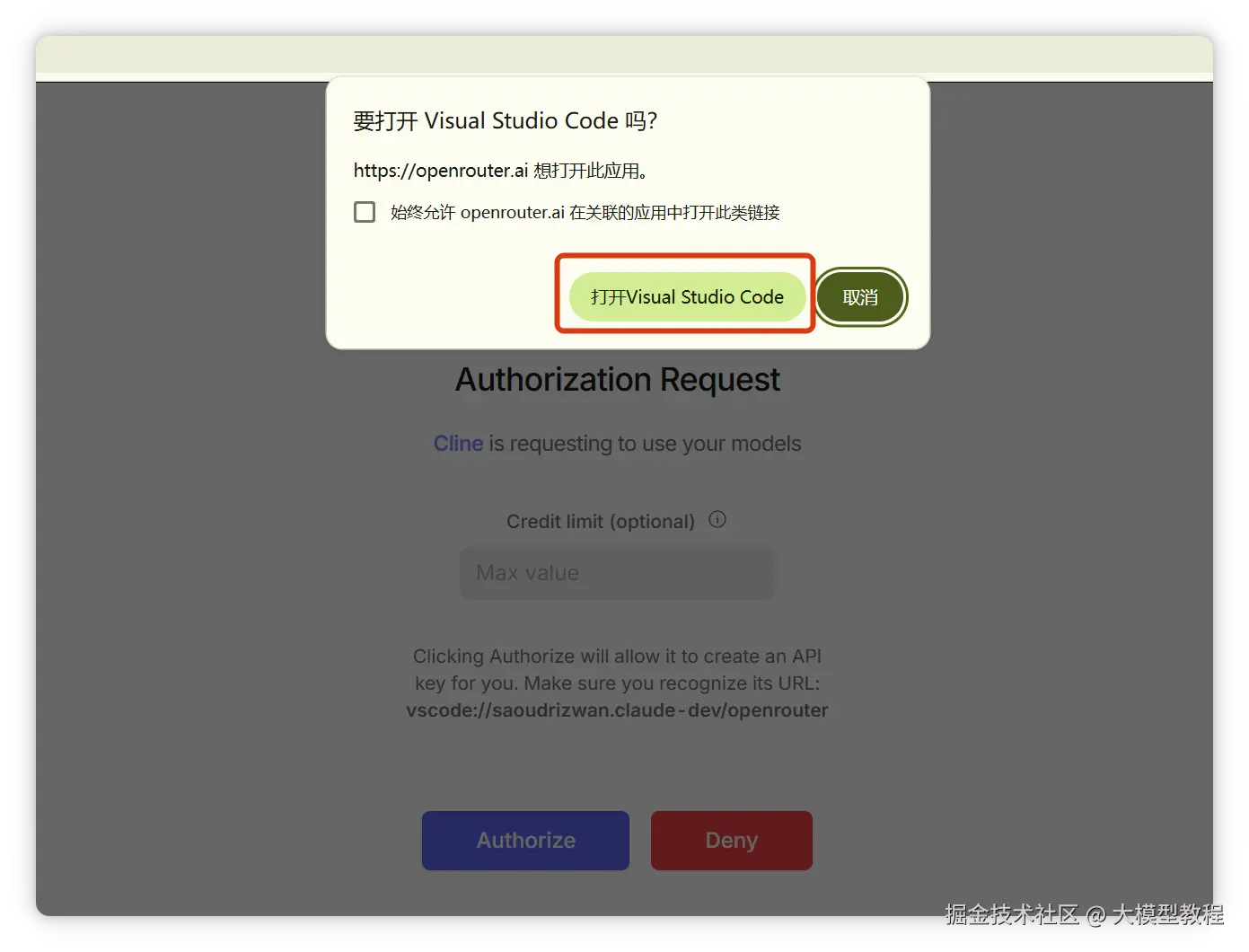Click the Credit limit (optional) label
This screenshot has width=1249, height=952.
coord(601,521)
